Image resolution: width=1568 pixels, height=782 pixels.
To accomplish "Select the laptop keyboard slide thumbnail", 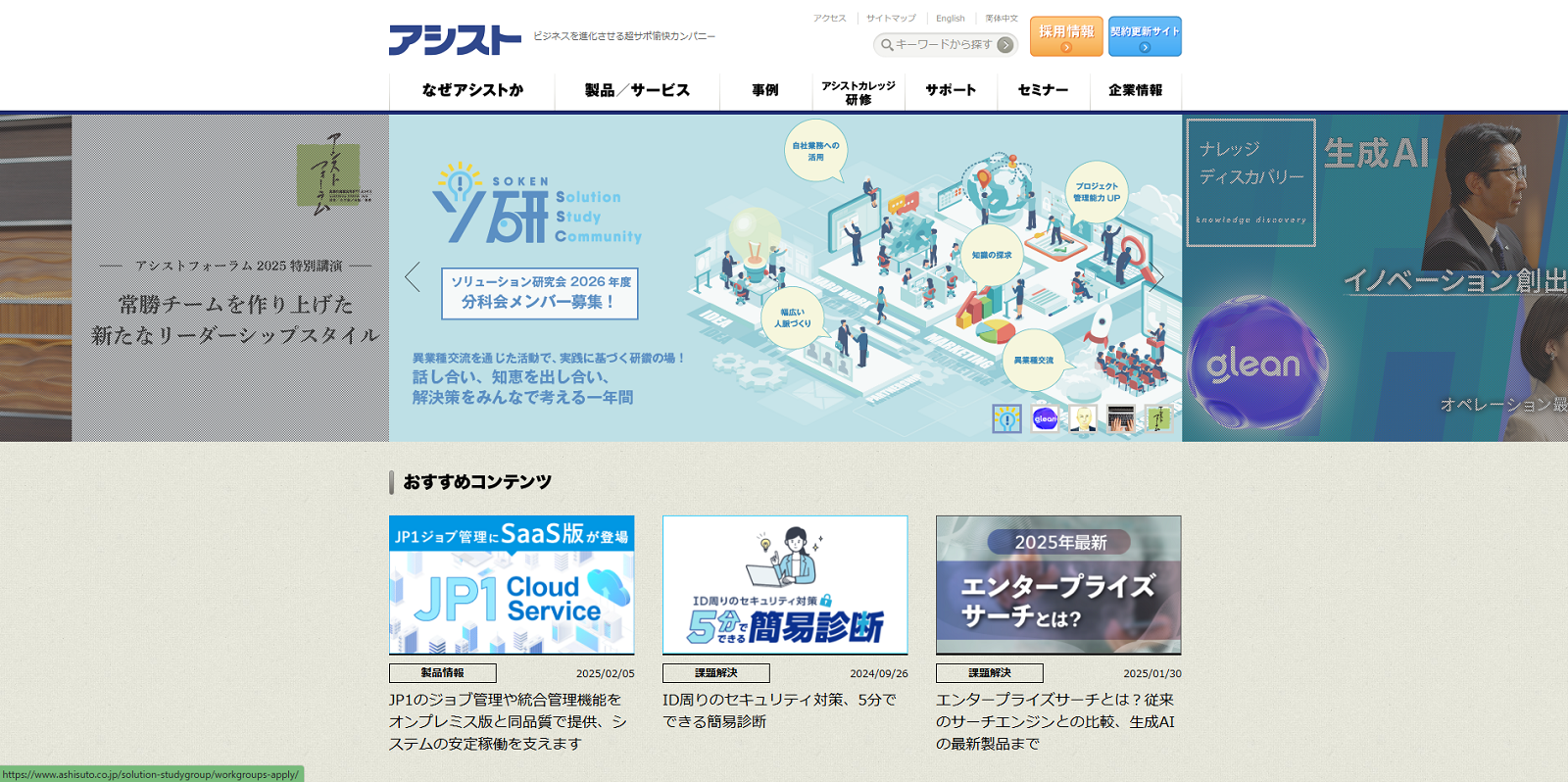I will pos(1121,418).
